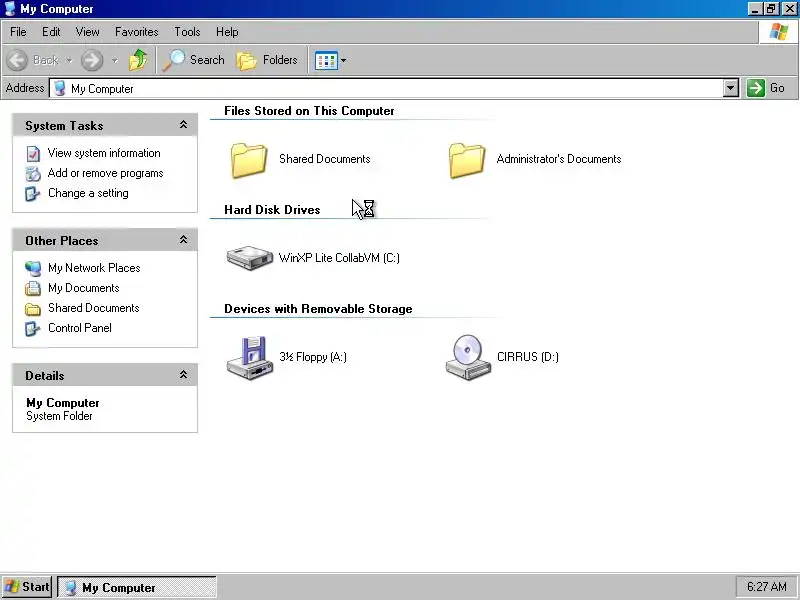
Task: Click the My Computer icon in address bar
Action: pyautogui.click(x=60, y=88)
